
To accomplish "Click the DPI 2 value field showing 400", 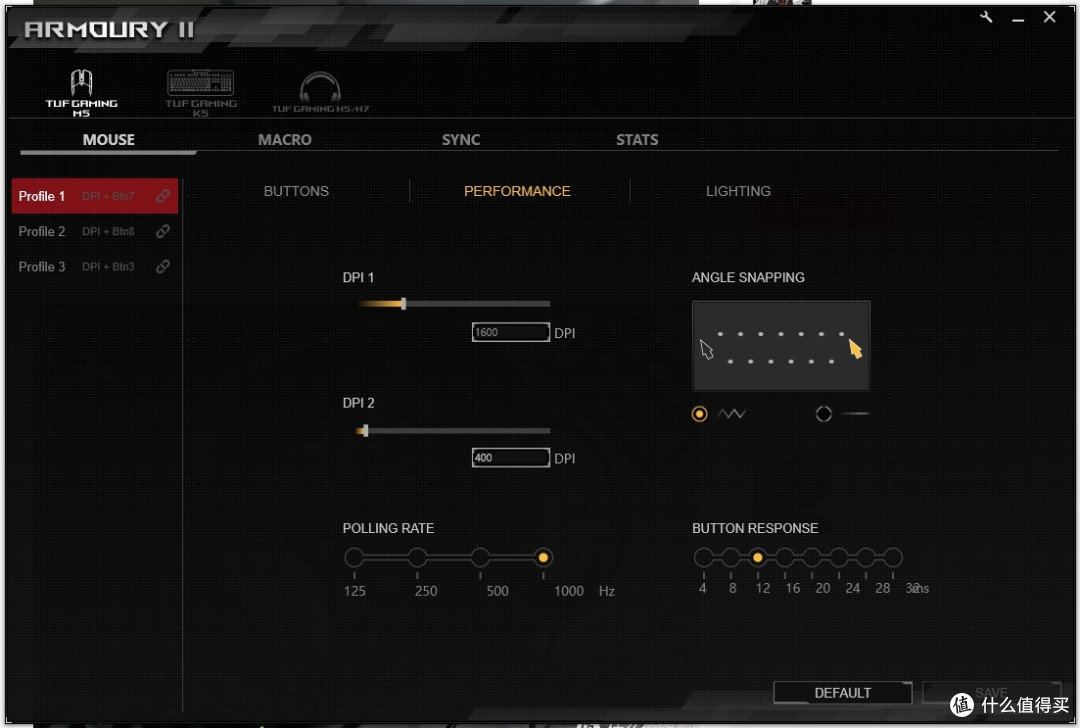I will click(x=510, y=458).
